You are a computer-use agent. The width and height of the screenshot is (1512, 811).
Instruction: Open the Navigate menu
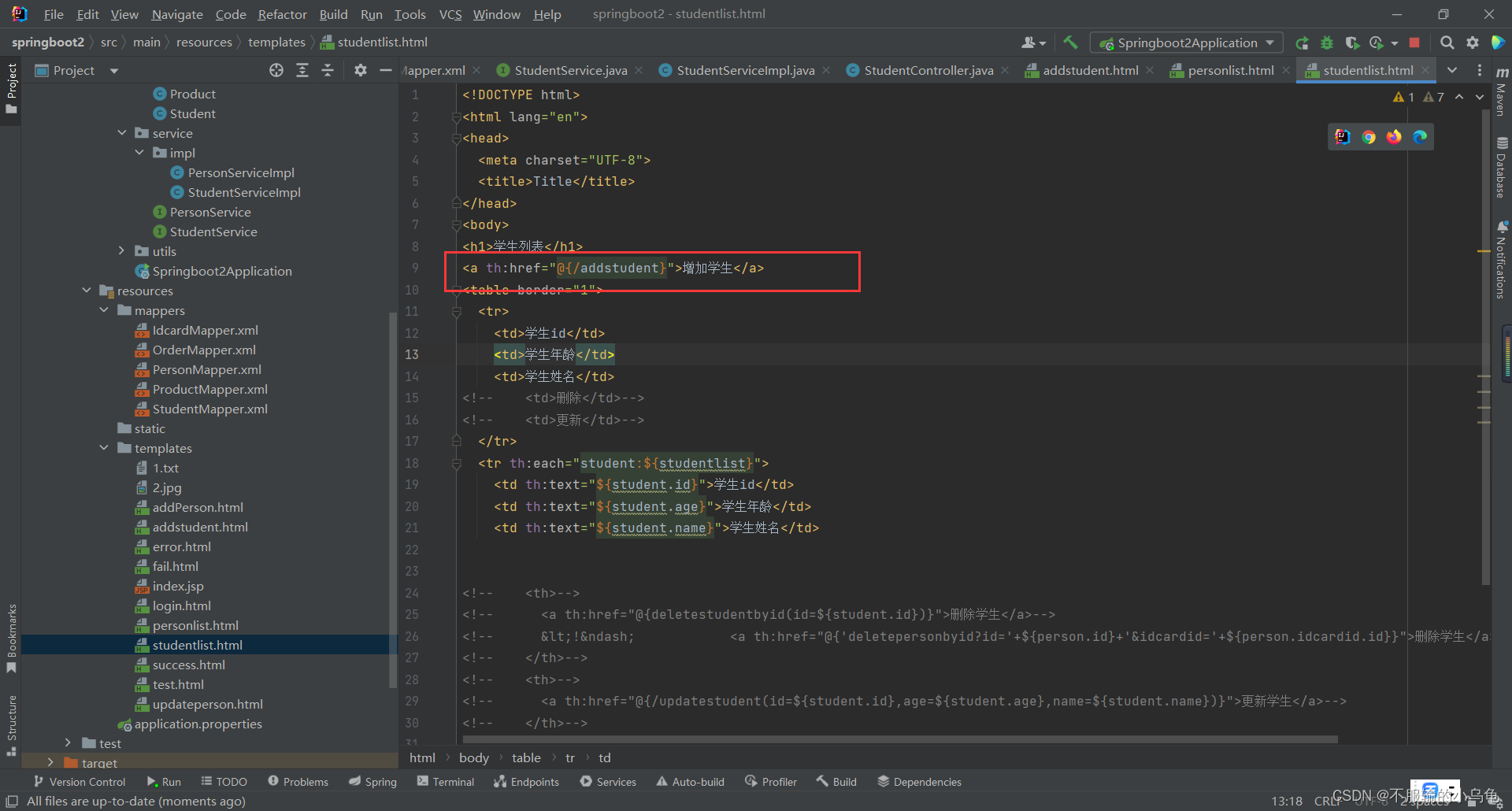point(177,14)
